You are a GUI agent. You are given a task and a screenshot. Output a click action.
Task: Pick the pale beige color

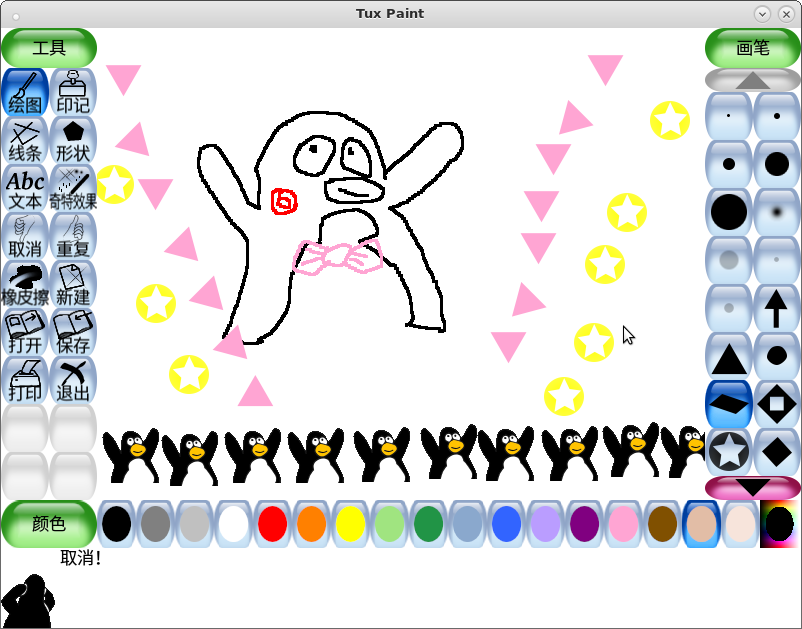740,524
